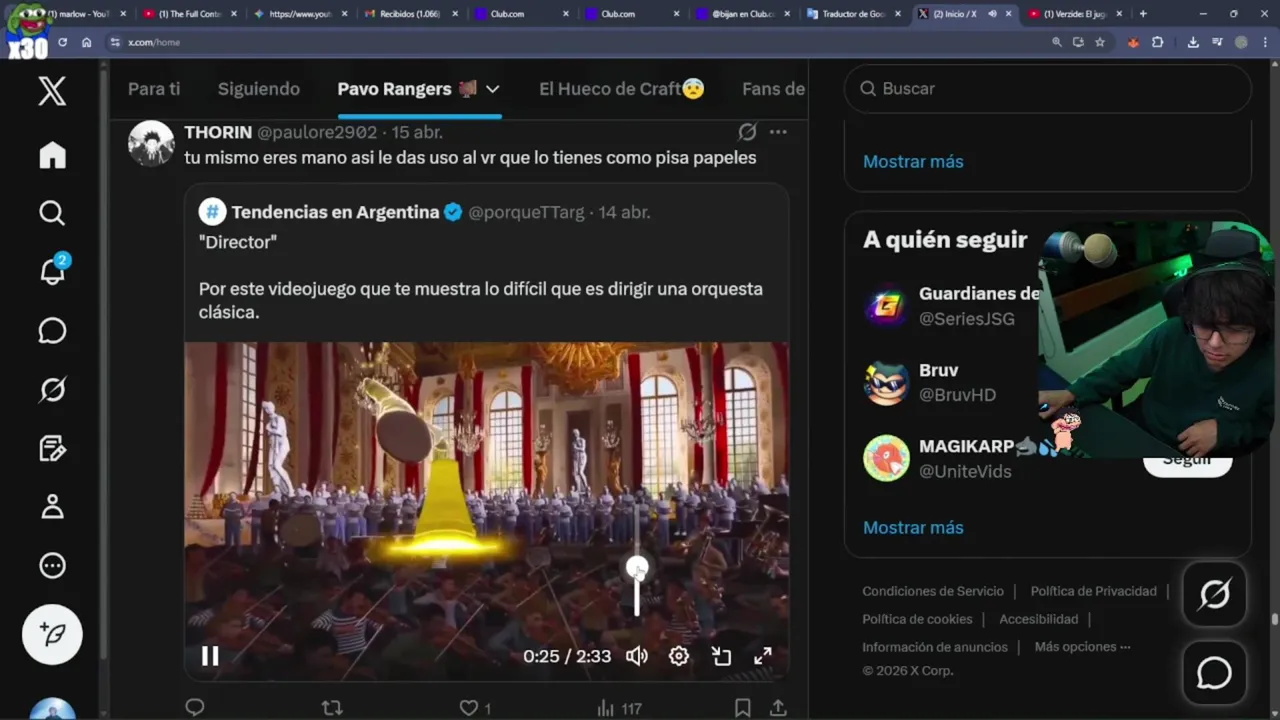Open account avatar in left sidebar
Image resolution: width=1280 pixels, height=720 pixels.
[x=52, y=708]
